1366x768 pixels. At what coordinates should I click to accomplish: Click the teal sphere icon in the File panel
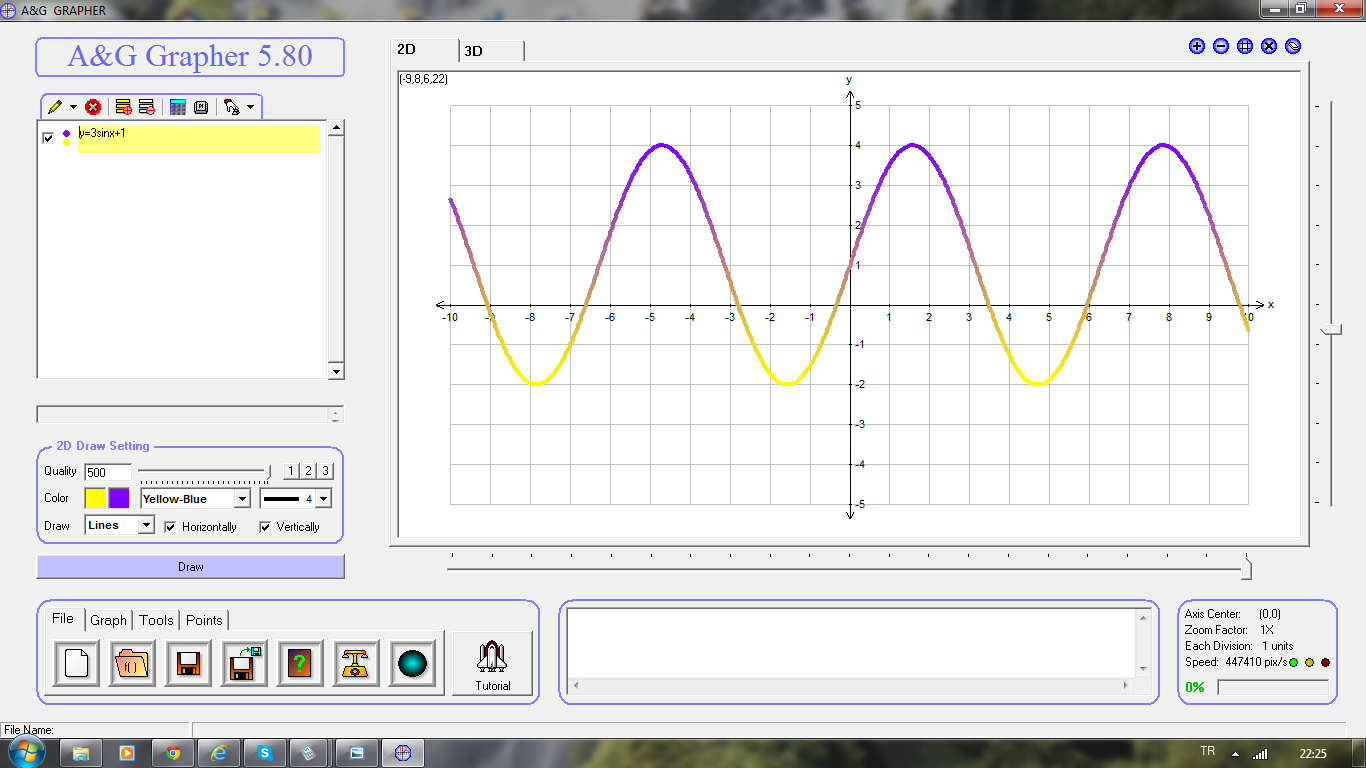[413, 661]
